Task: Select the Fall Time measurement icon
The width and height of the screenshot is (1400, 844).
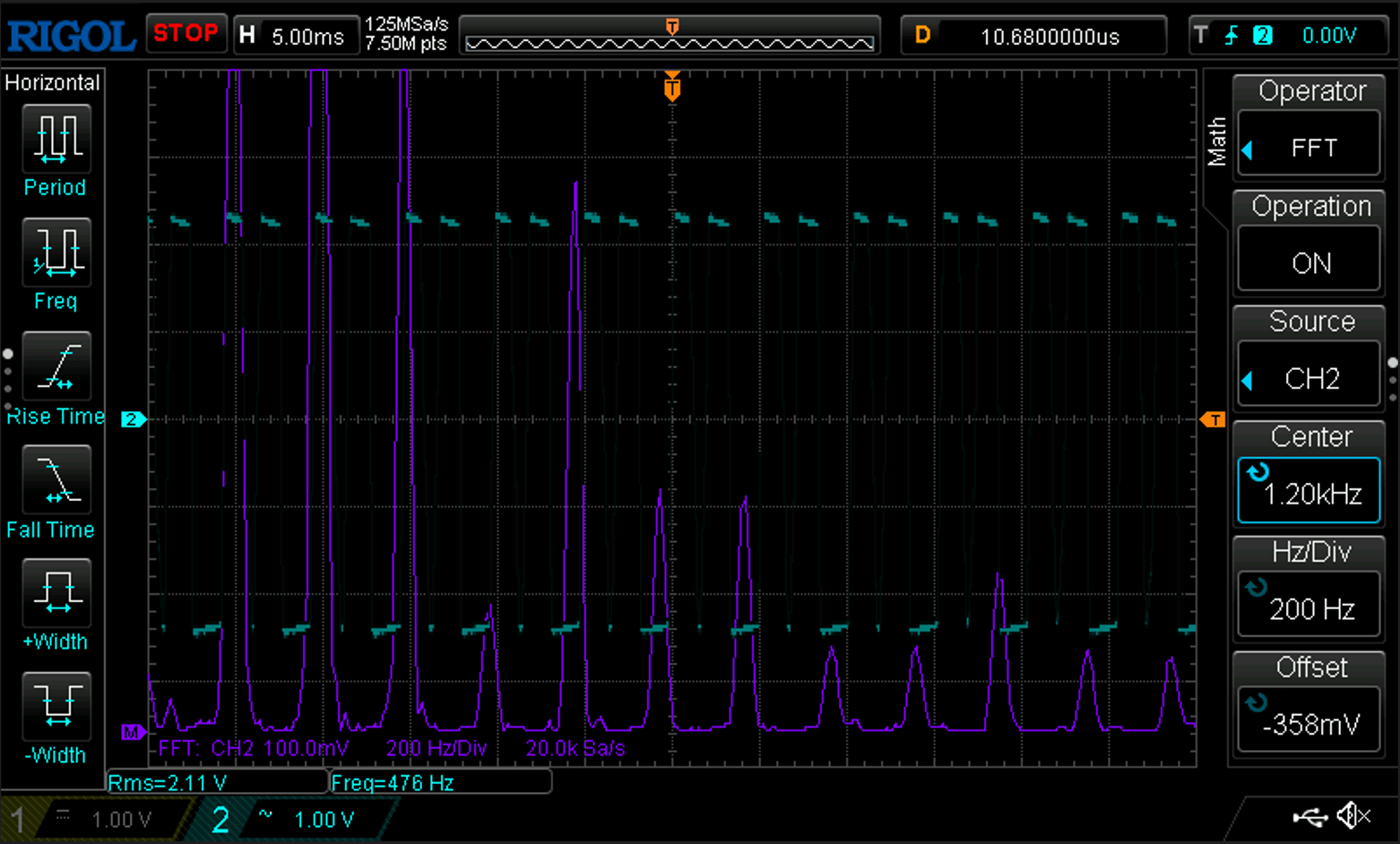Action: tap(56, 479)
